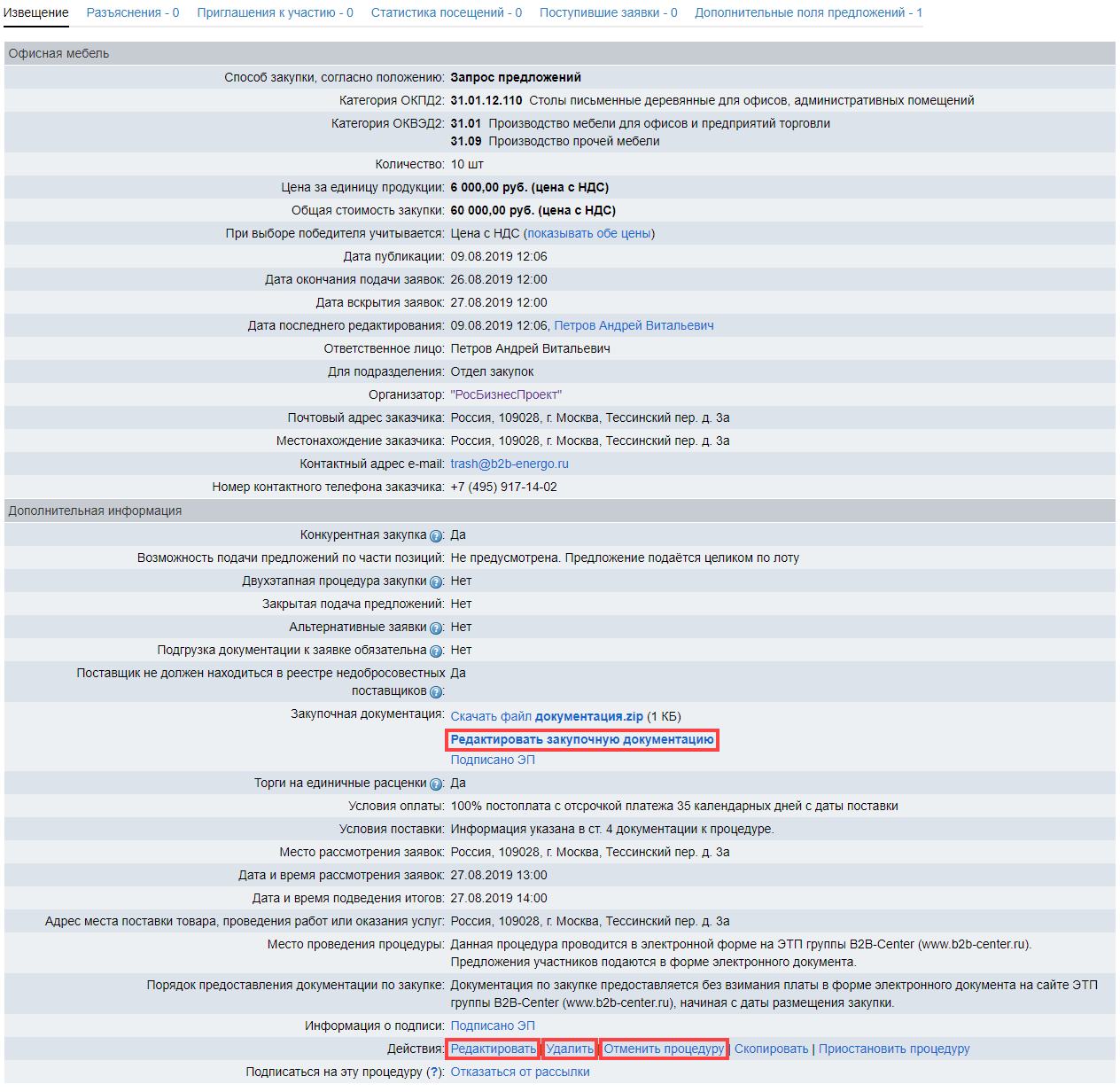1120x1092 pixels.
Task: Open Петров Андрей Витальевич profile link
Action: pos(634,325)
